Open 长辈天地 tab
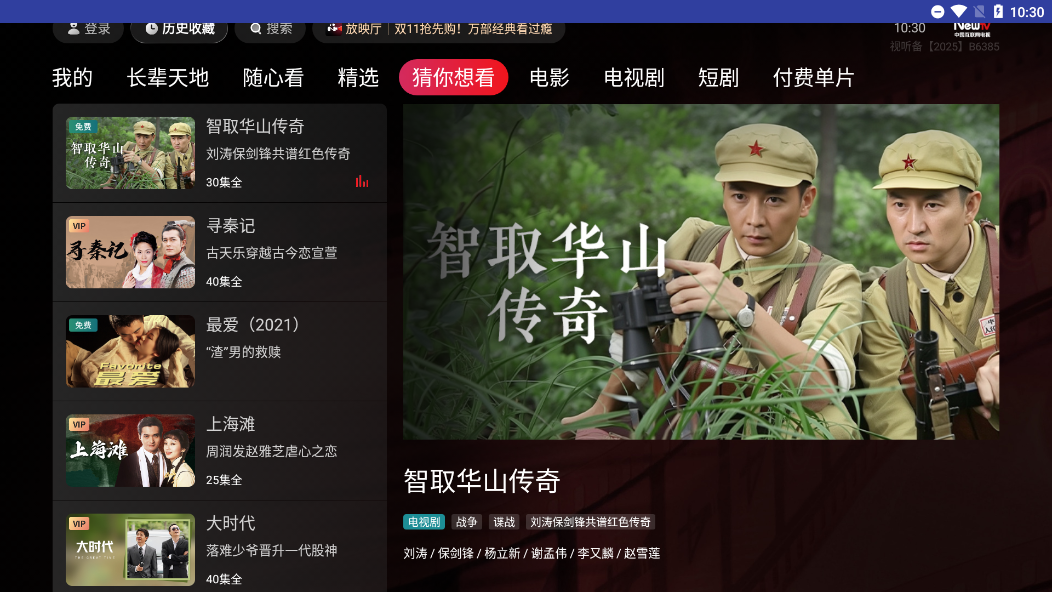This screenshot has width=1052, height=592. point(168,78)
